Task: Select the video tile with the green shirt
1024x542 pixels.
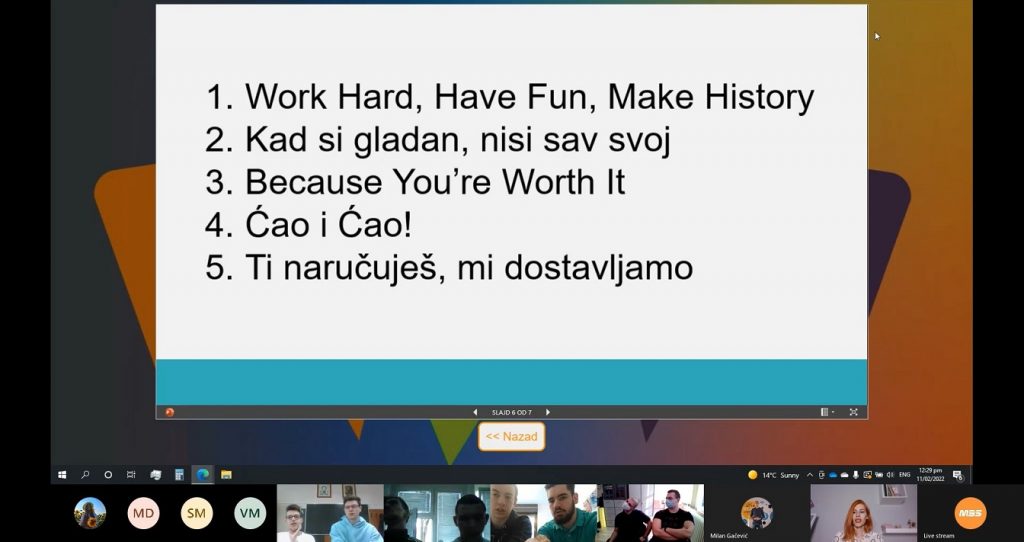Action: click(543, 513)
